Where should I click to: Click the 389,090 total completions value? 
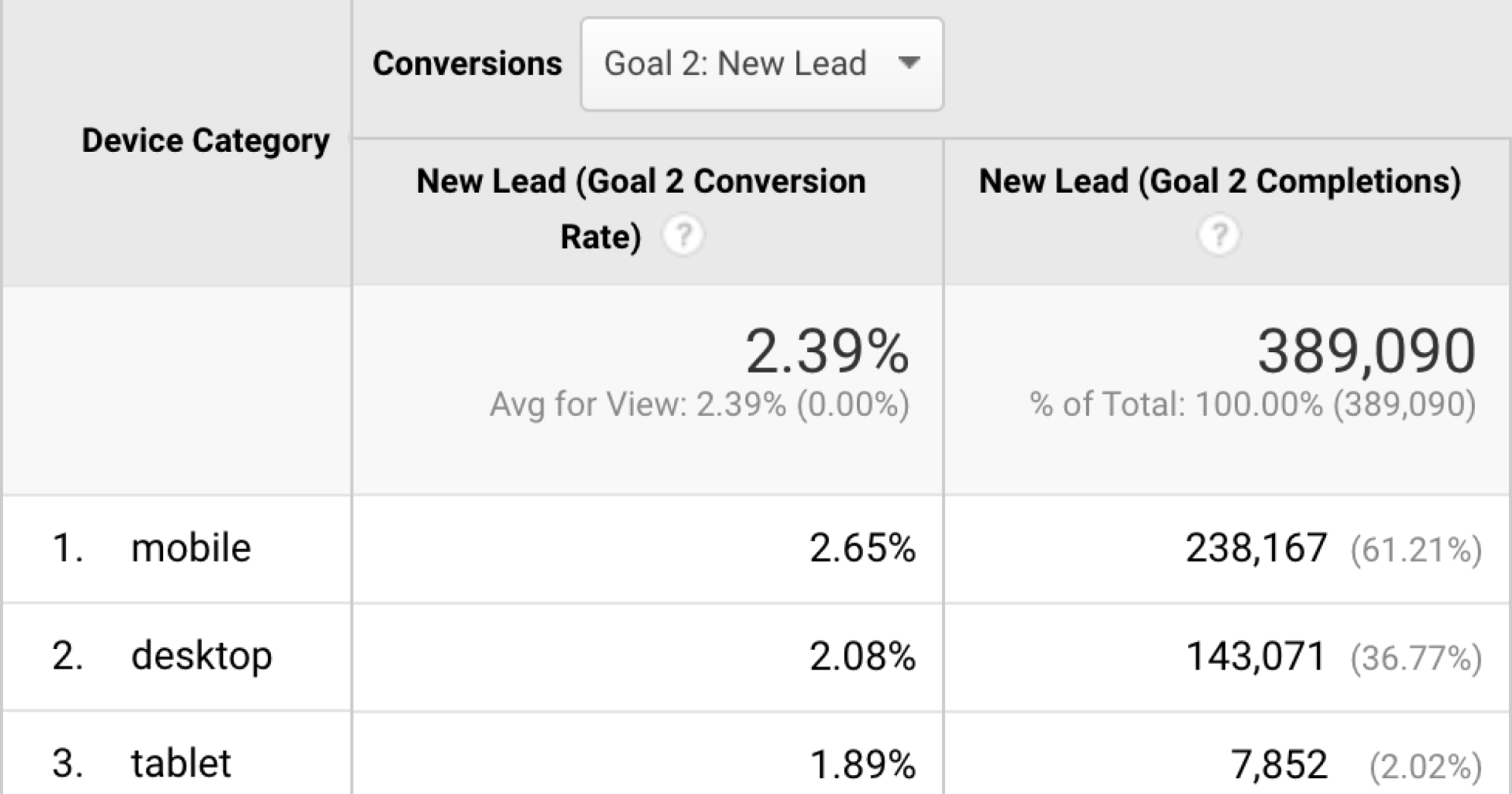(x=1366, y=351)
